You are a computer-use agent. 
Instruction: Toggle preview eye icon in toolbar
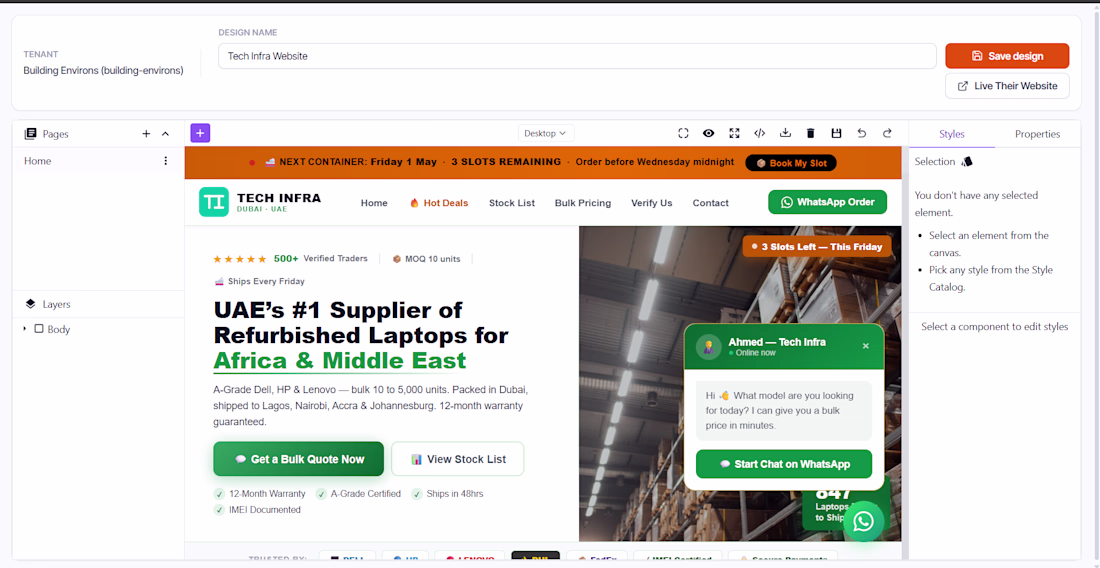(x=709, y=133)
